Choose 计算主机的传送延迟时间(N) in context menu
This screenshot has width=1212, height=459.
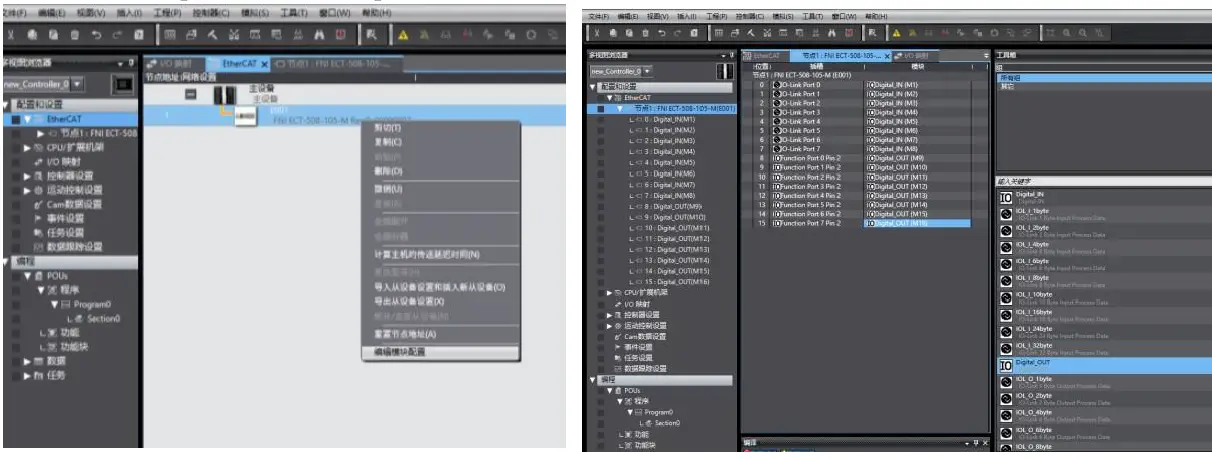tap(427, 254)
